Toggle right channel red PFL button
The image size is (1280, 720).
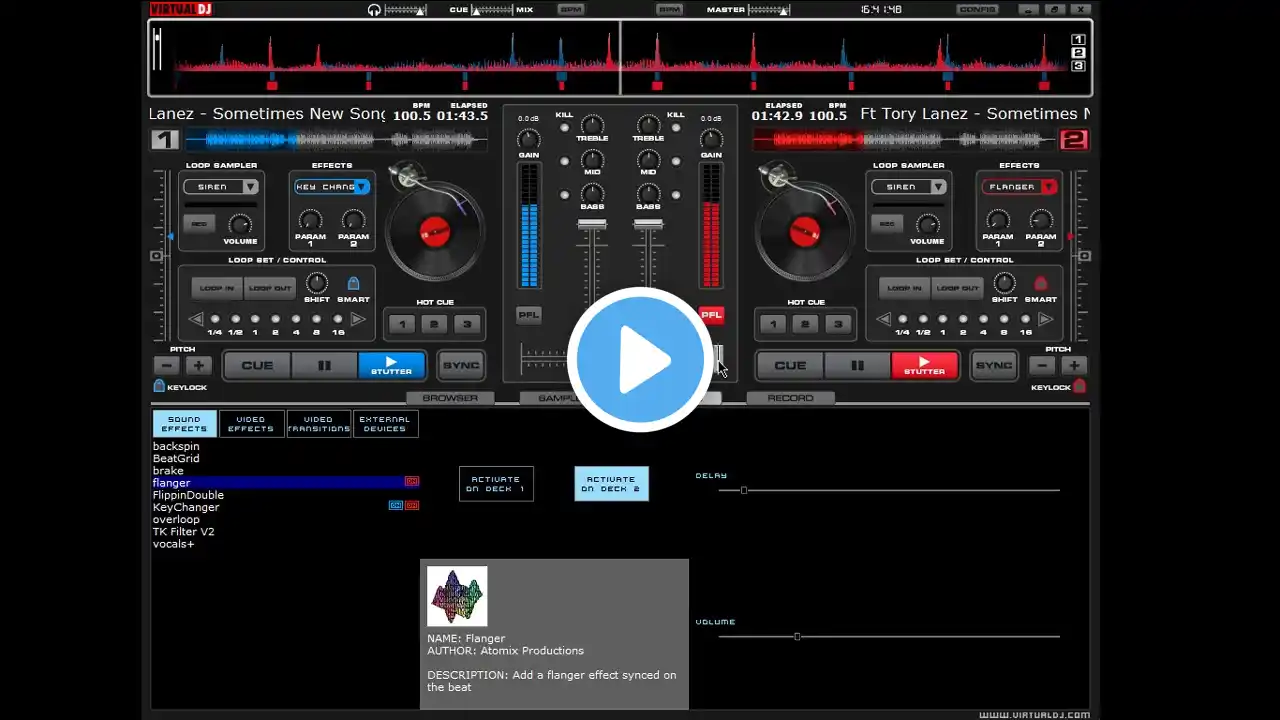tap(711, 315)
